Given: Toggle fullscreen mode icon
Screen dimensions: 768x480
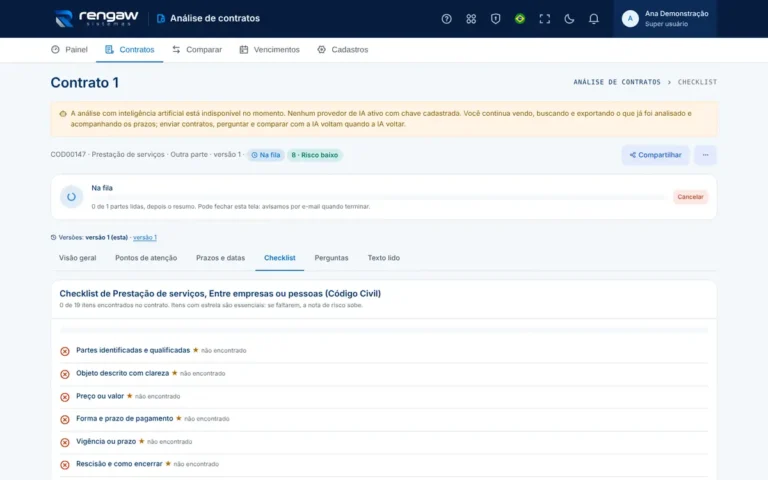Looking at the screenshot, I should coord(544,19).
